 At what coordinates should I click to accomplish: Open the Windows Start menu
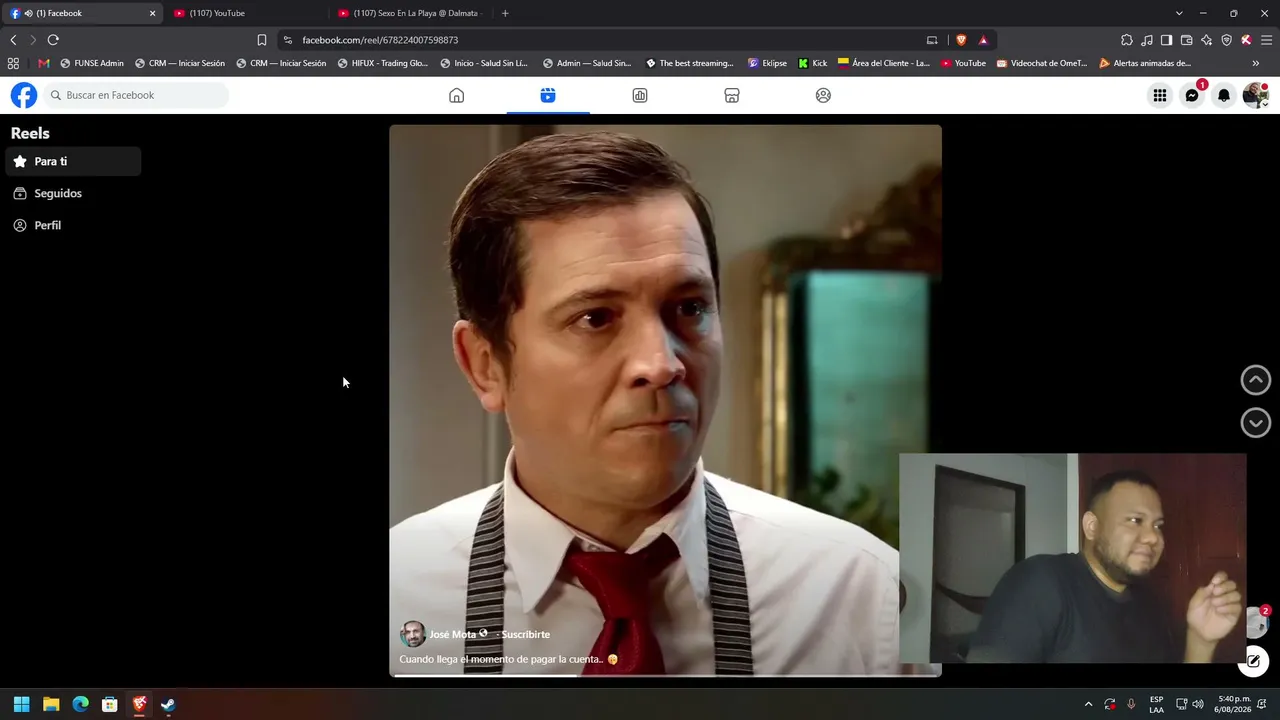pyautogui.click(x=22, y=704)
